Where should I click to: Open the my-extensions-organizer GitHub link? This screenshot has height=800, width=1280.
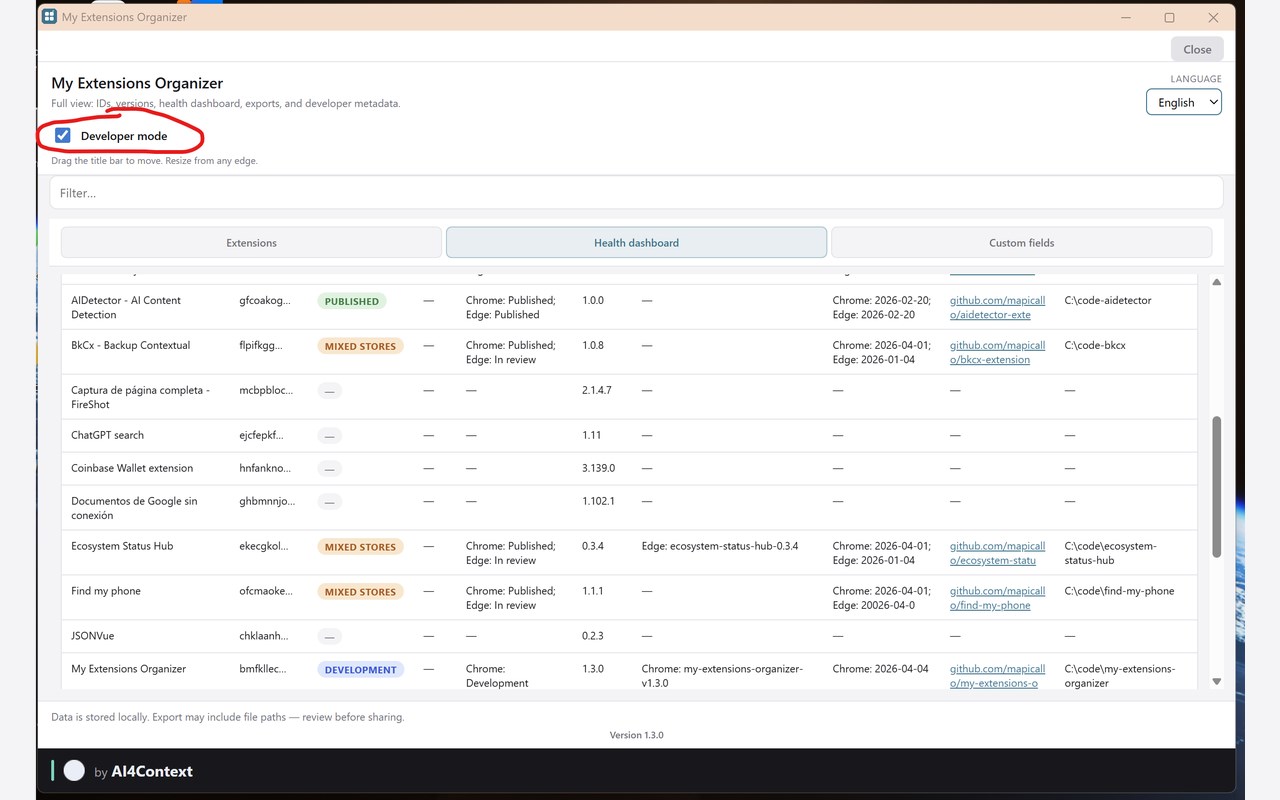pyautogui.click(x=997, y=676)
